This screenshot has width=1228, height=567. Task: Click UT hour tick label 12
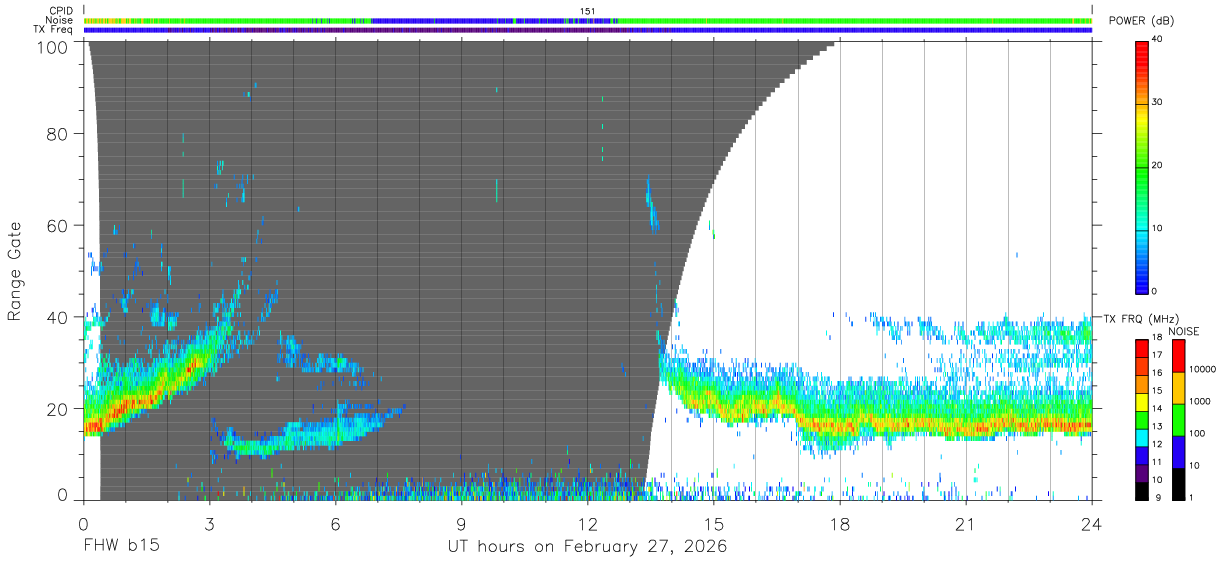[x=587, y=524]
